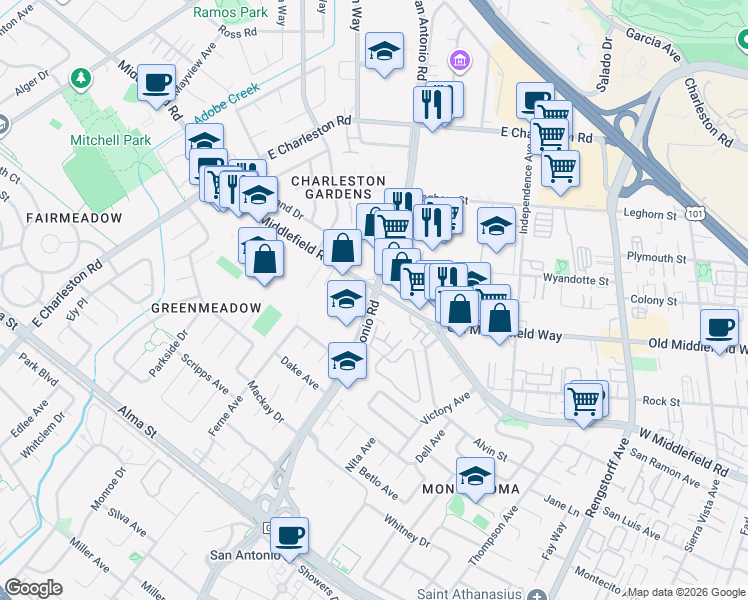Click the school marker near Dake Ave
The height and width of the screenshot is (600, 748).
pyautogui.click(x=347, y=362)
